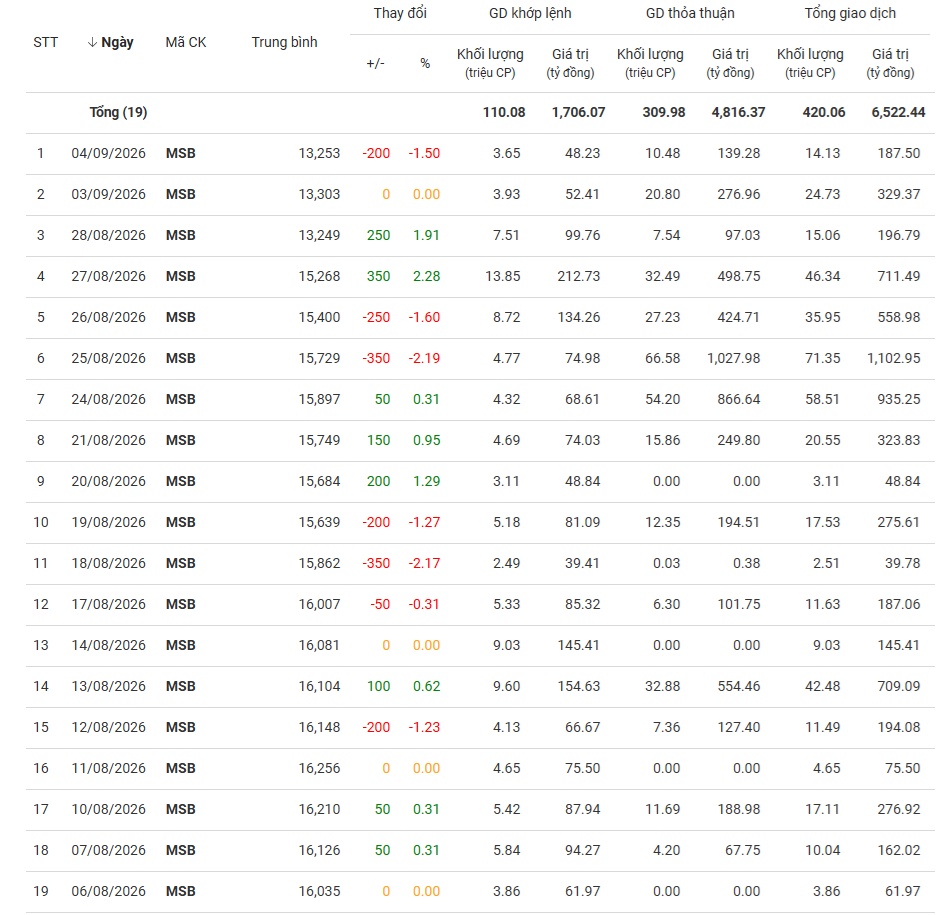Click the total matched volume 110.08
Screen dimensions: 942x915
pyautogui.click(x=504, y=112)
